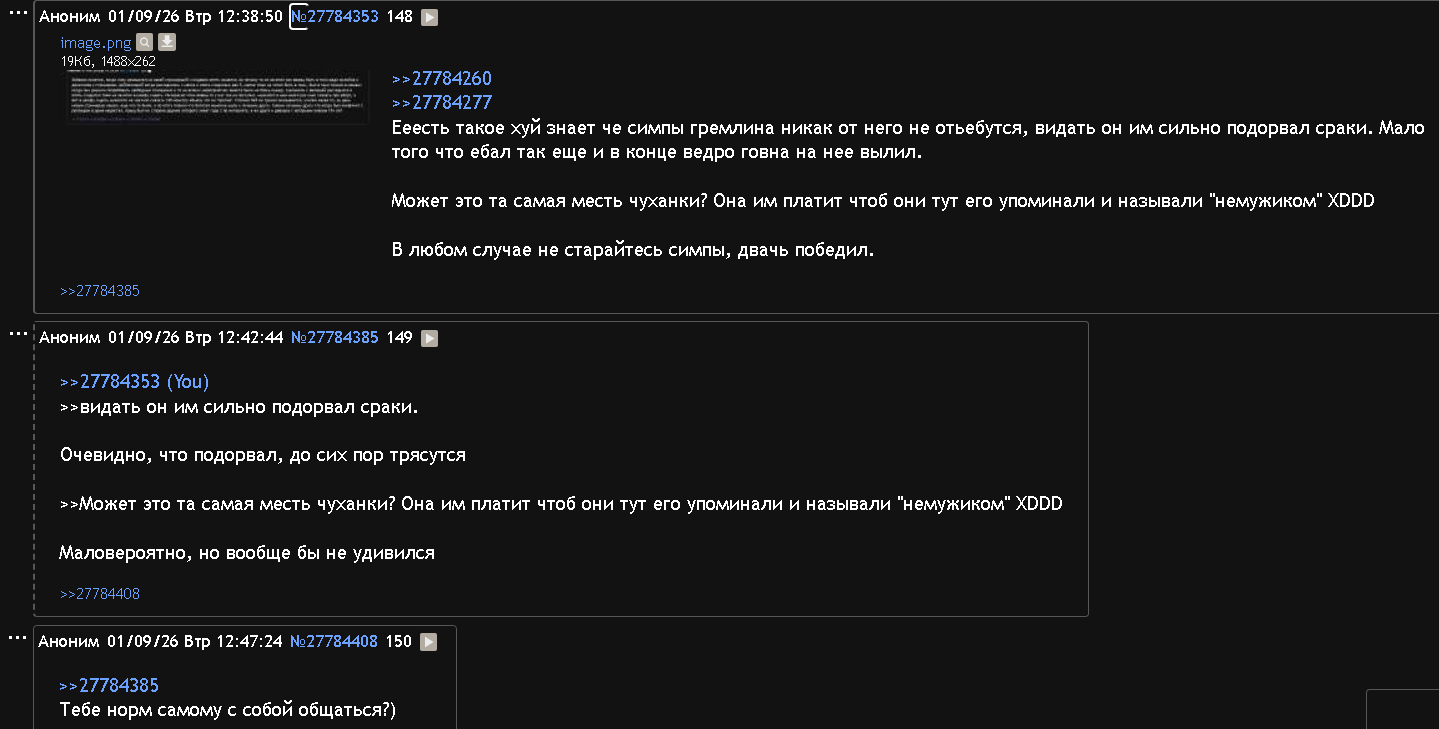Open the three-dot menu of post 150
1439x729 pixels.
pos(18,636)
